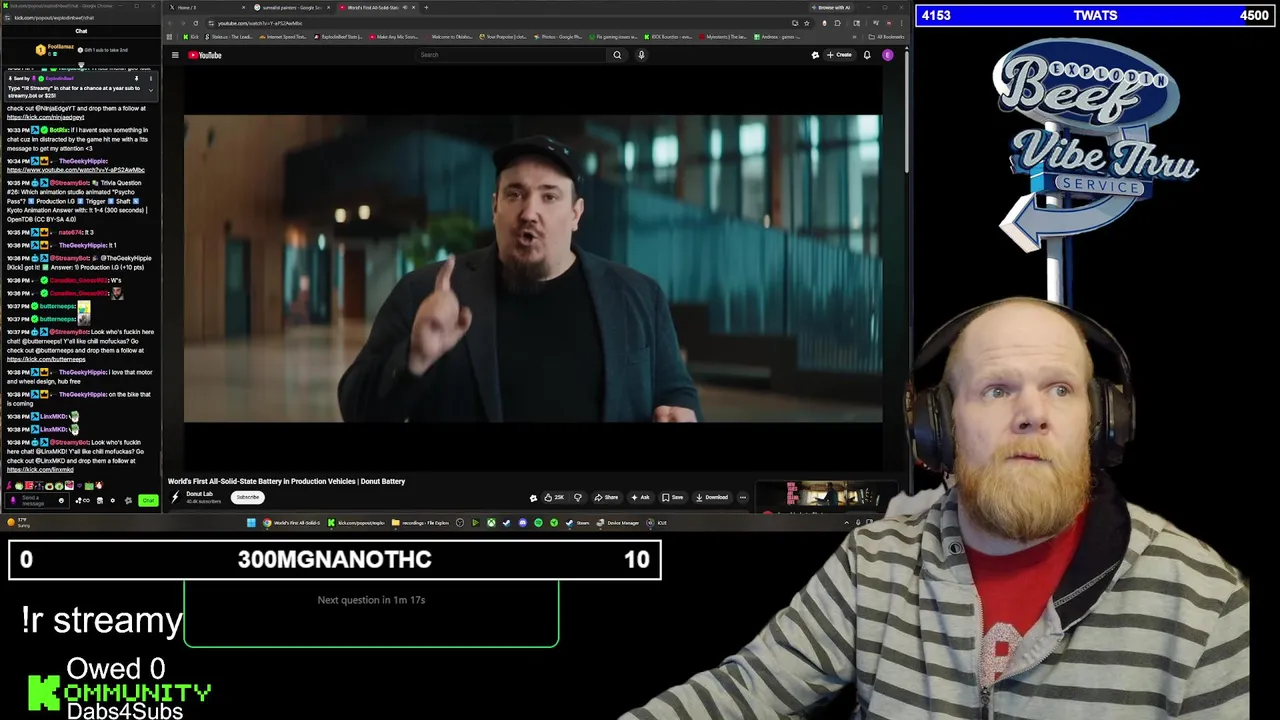Click the Ask button under the video

[x=640, y=497]
